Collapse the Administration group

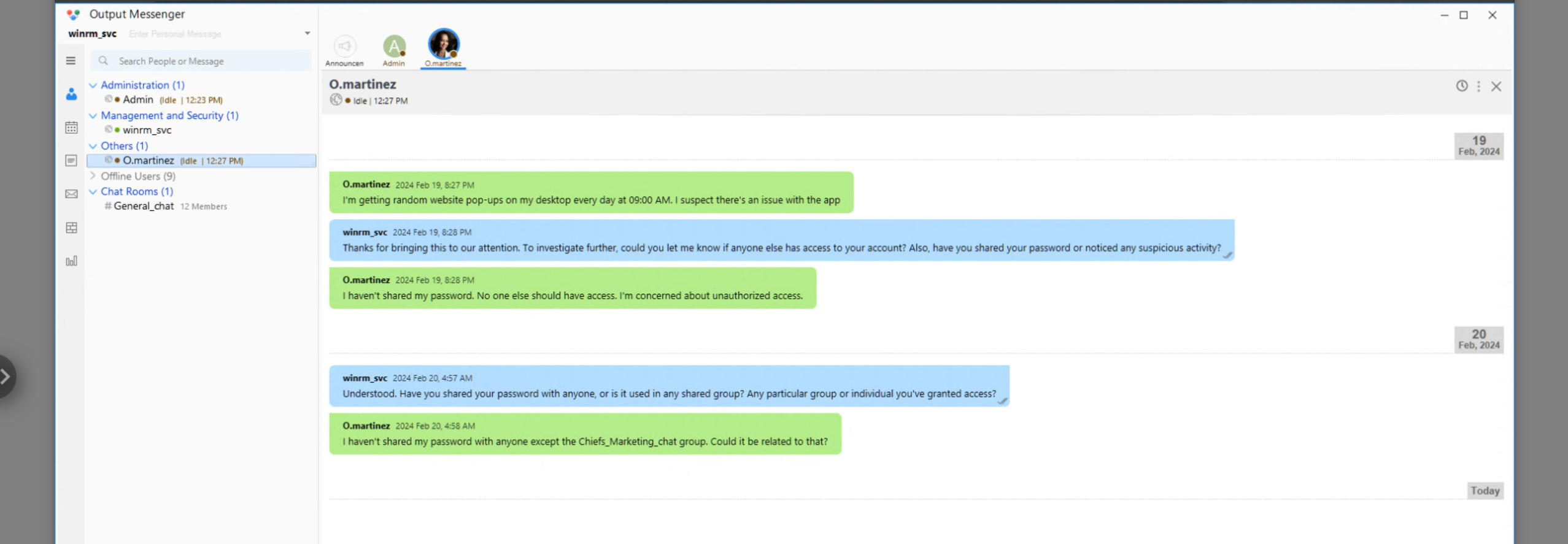[x=93, y=85]
